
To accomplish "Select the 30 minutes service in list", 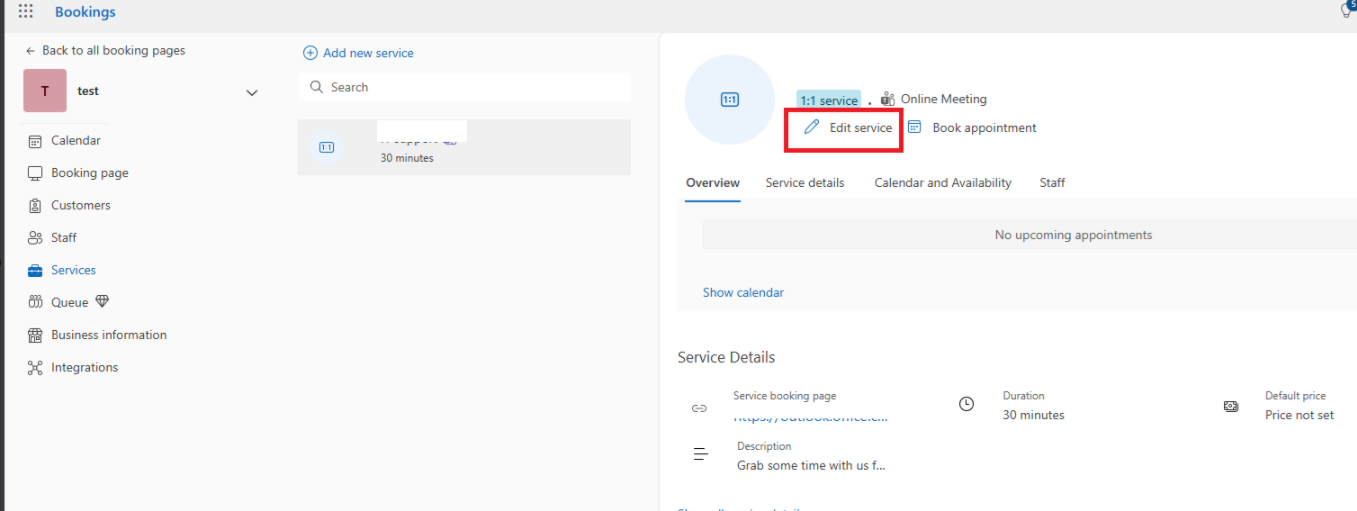I will tap(464, 147).
